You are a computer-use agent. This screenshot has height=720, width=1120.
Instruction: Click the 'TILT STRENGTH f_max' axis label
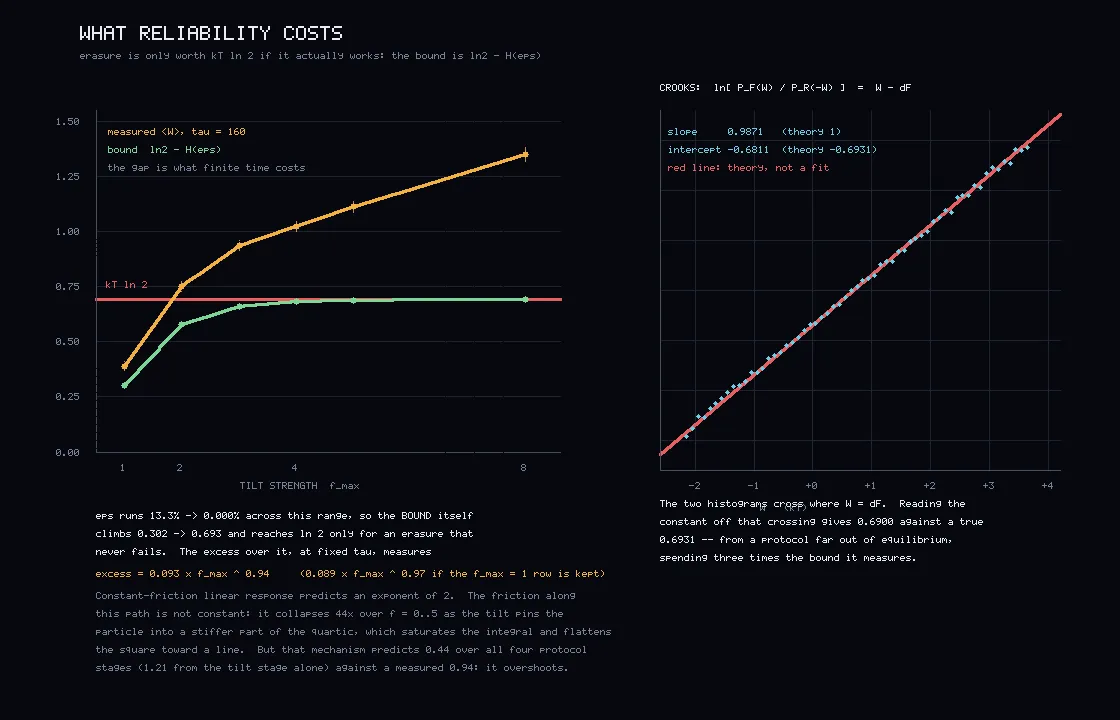coord(299,486)
